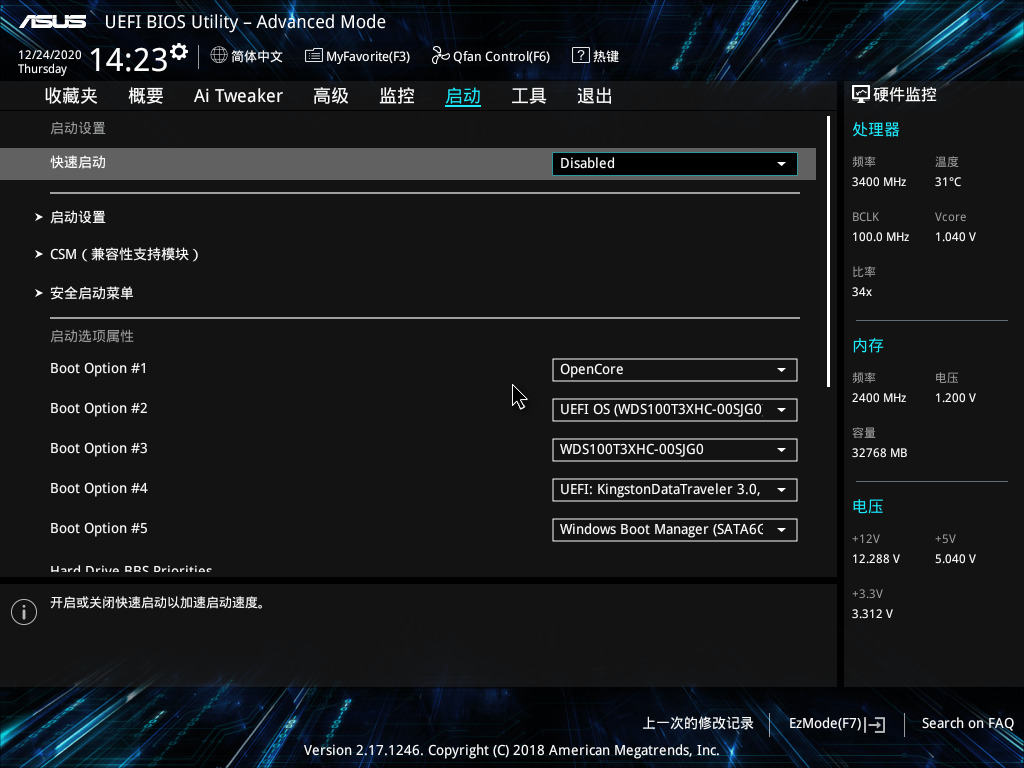Click the Qfan Control fan icon

coord(440,56)
